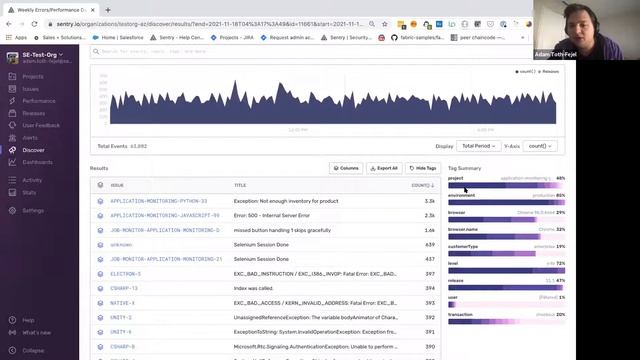Screen dimensions: 640x360
Task: Zoom page via magnifier icon in address bar
Action: [372, 24]
